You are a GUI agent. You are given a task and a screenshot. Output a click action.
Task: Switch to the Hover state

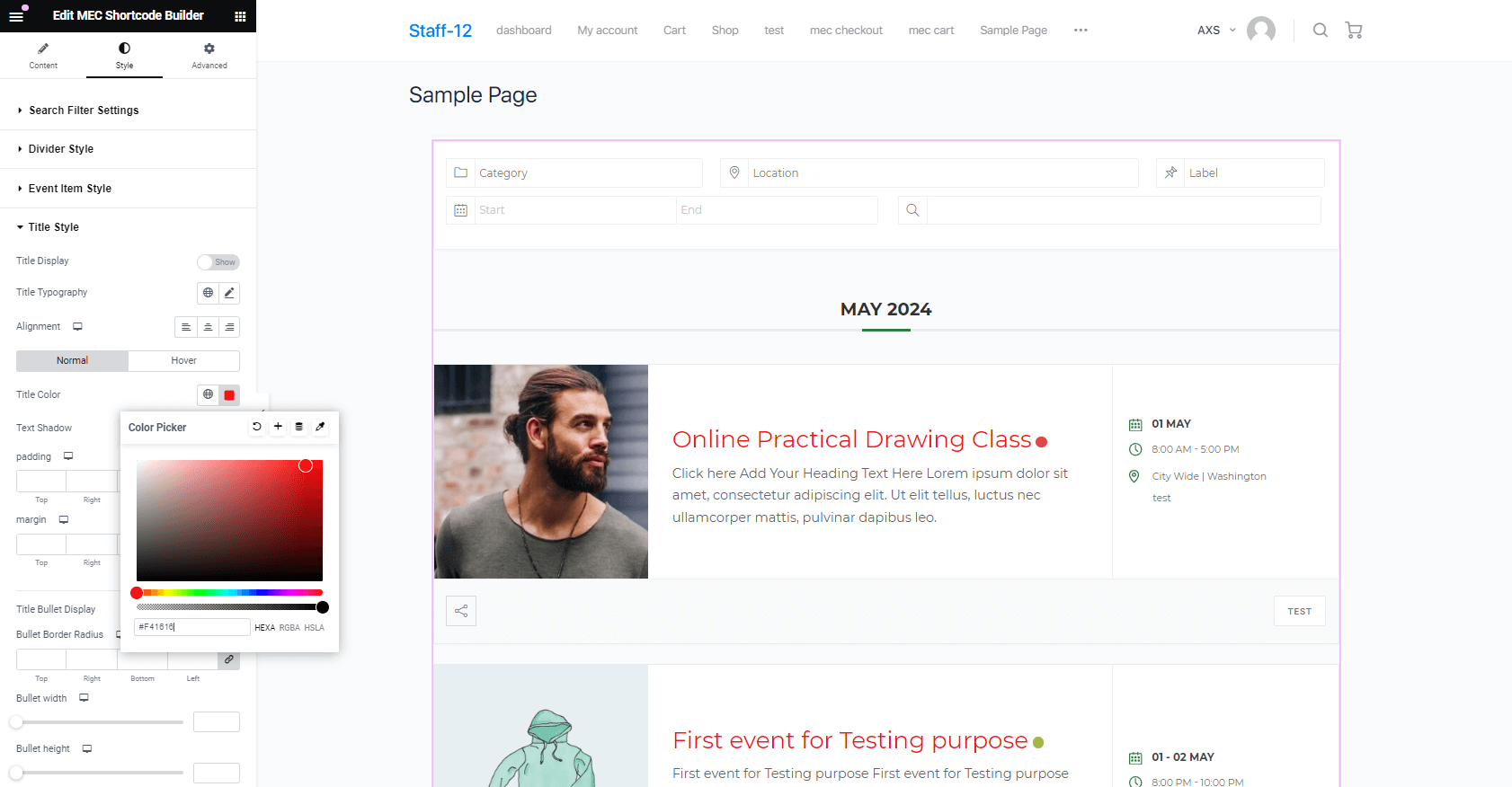click(x=183, y=360)
